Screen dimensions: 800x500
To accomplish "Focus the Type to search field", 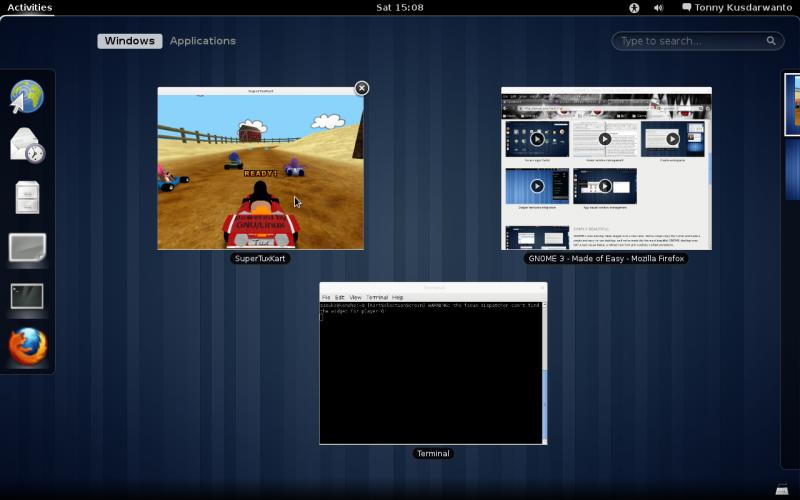I will coord(690,41).
